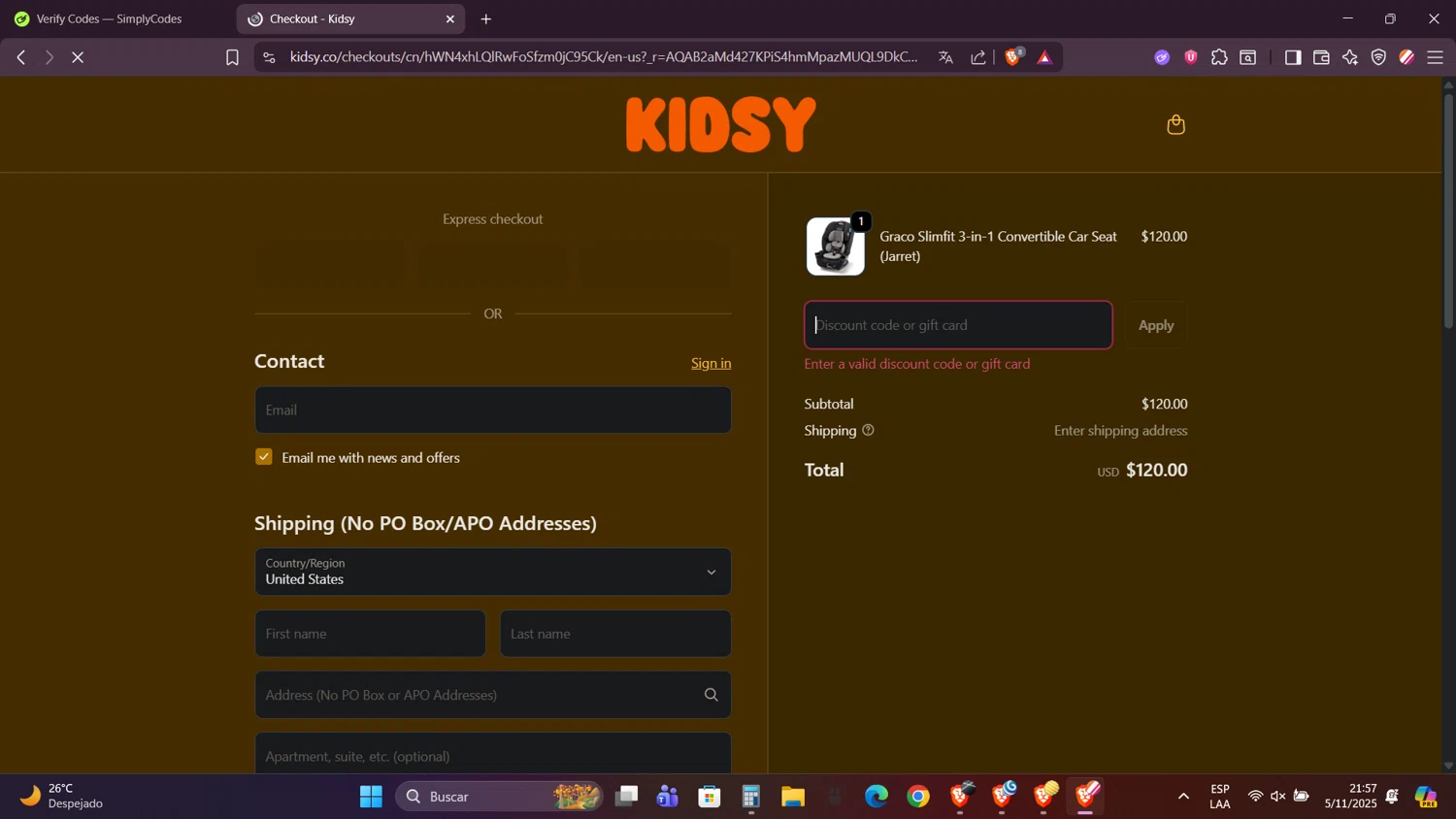Open Brave Wallet icon
The height and width of the screenshot is (819, 1456).
click(1321, 57)
